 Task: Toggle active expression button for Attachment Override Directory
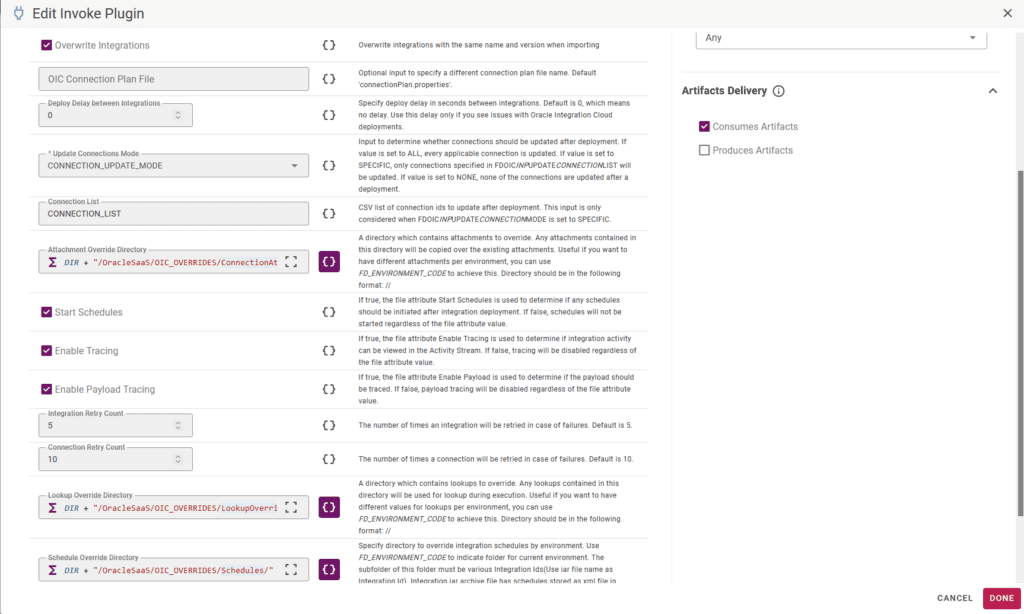[x=329, y=262]
